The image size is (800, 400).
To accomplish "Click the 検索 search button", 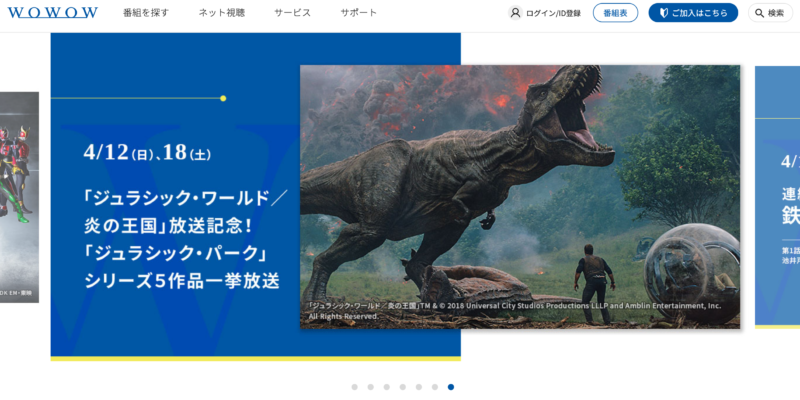I will pyautogui.click(x=770, y=13).
